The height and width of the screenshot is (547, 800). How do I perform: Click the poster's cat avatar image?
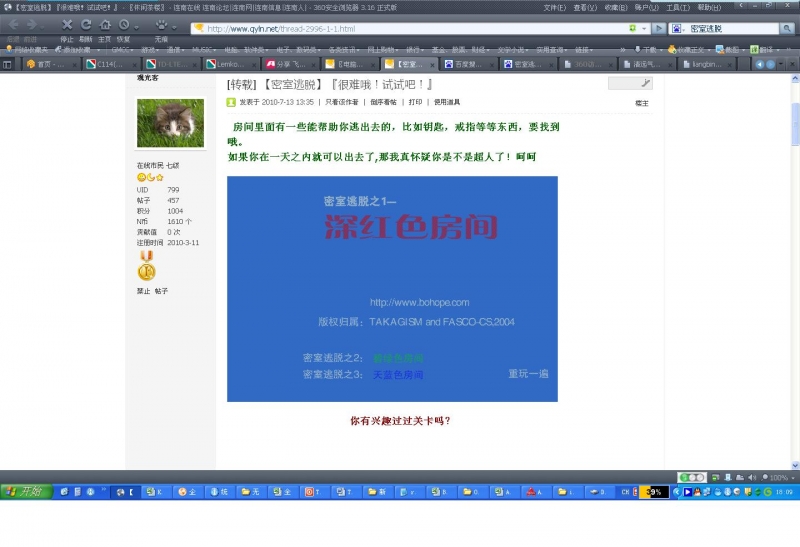pos(170,123)
